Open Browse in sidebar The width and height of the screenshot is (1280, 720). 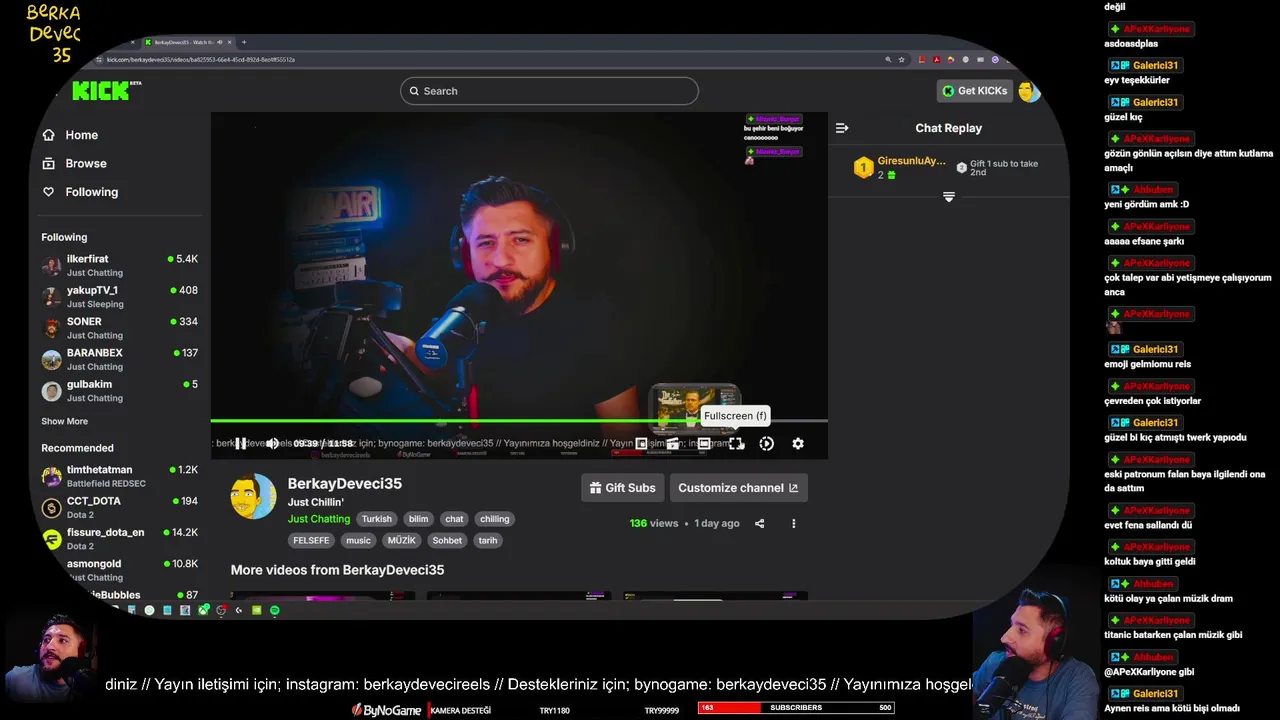[86, 163]
